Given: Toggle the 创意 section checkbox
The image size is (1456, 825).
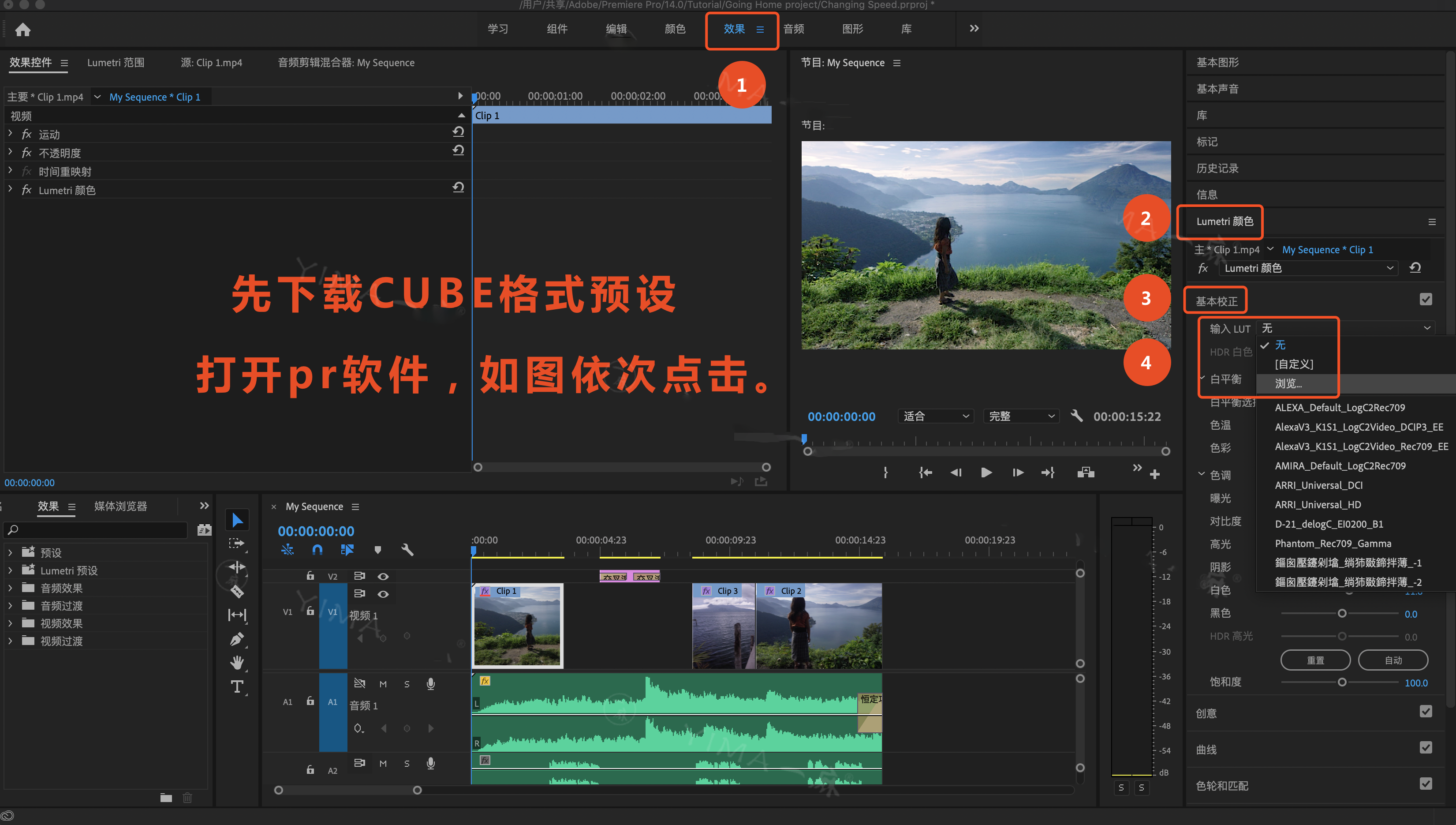Looking at the screenshot, I should click(x=1426, y=711).
